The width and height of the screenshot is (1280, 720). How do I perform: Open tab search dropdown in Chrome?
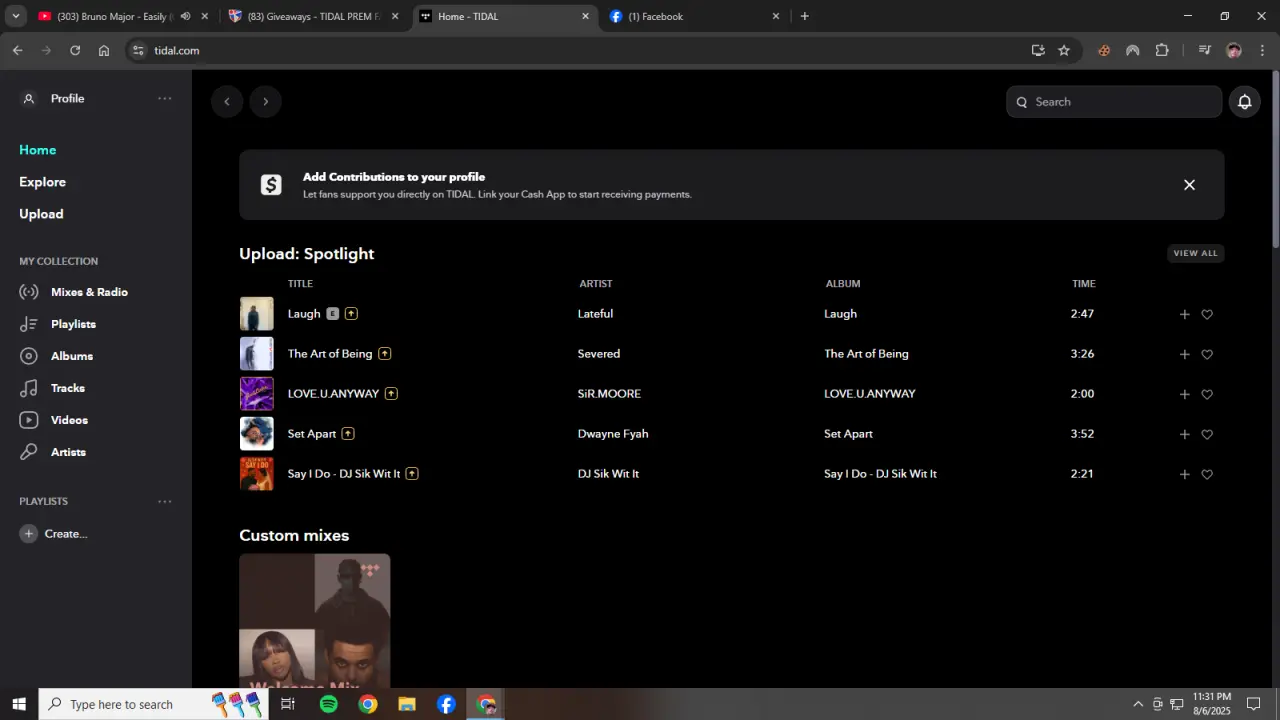click(x=16, y=16)
